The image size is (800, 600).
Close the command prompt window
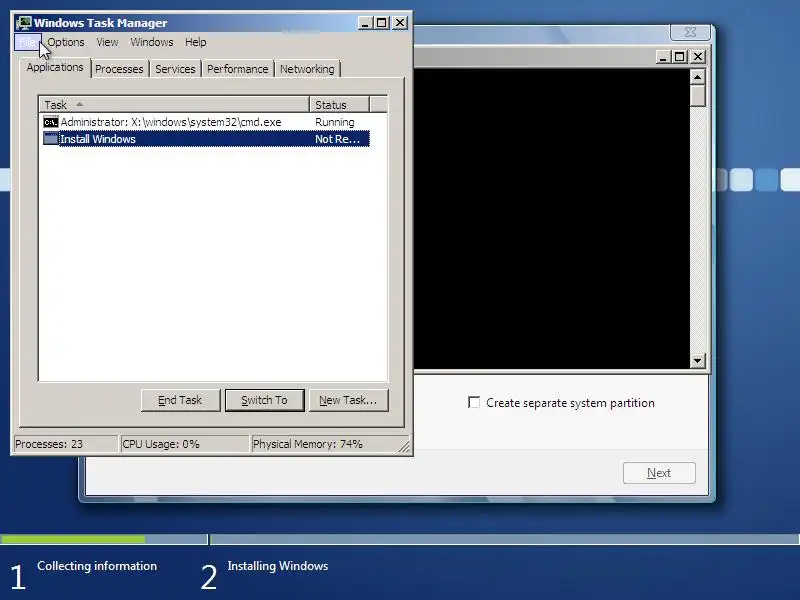(x=698, y=57)
